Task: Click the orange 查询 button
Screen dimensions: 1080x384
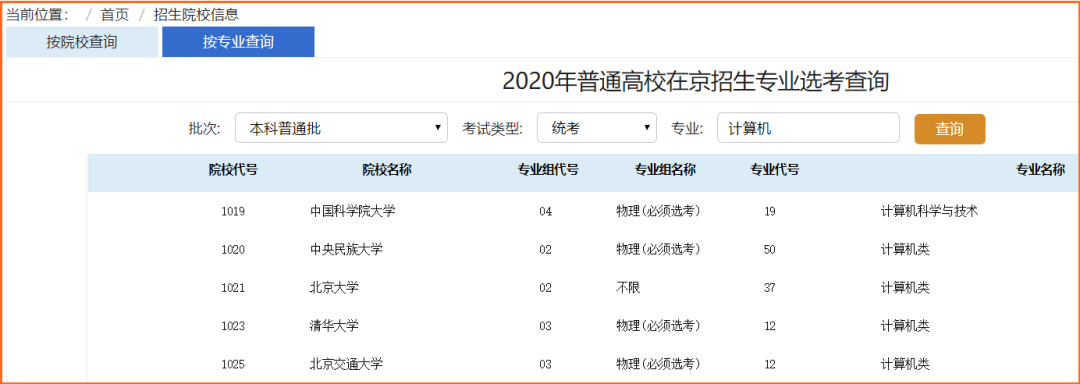Action: point(950,129)
